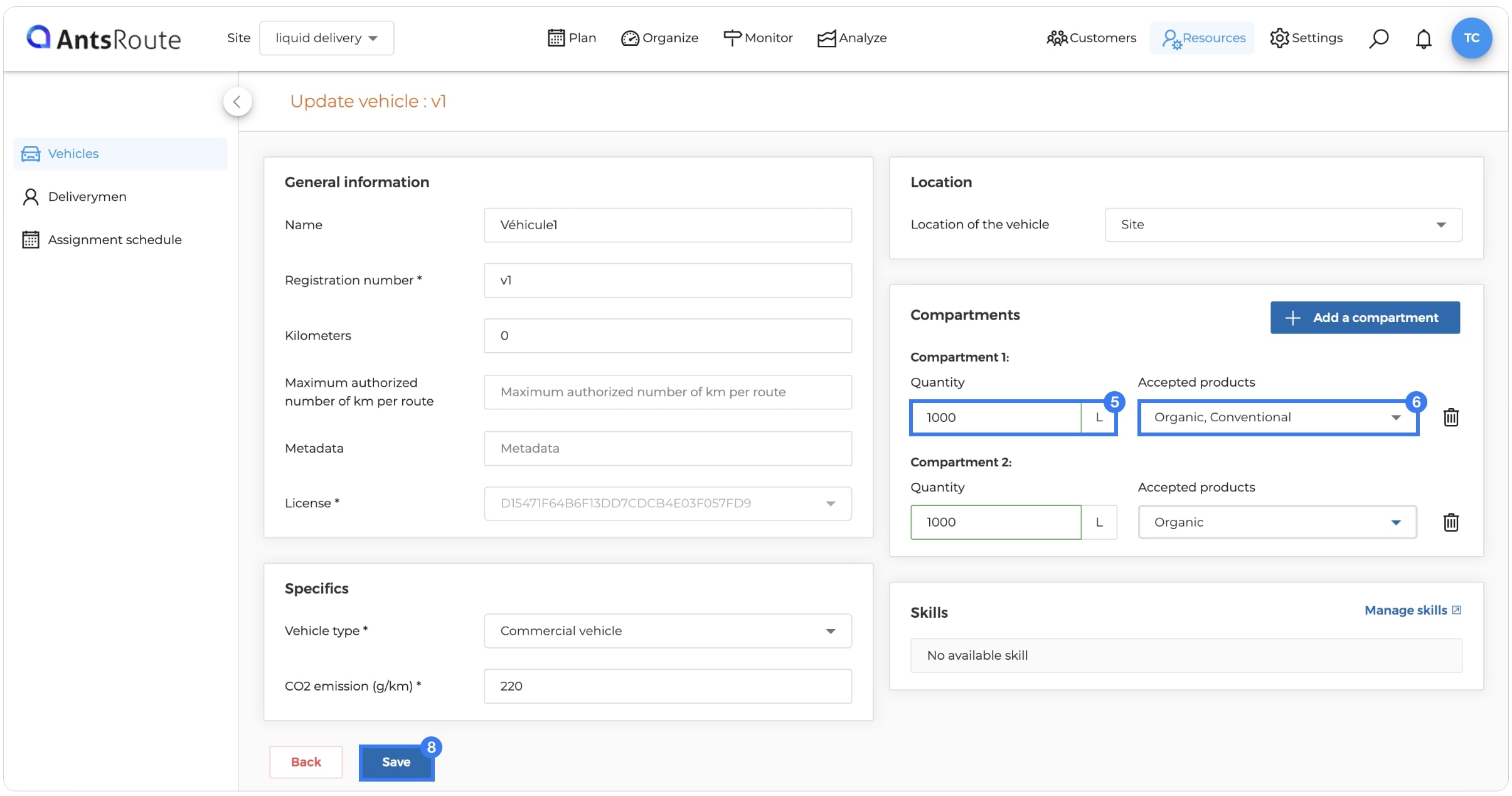1512x796 pixels.
Task: Open the Vehicle type dropdown
Action: coord(668,631)
